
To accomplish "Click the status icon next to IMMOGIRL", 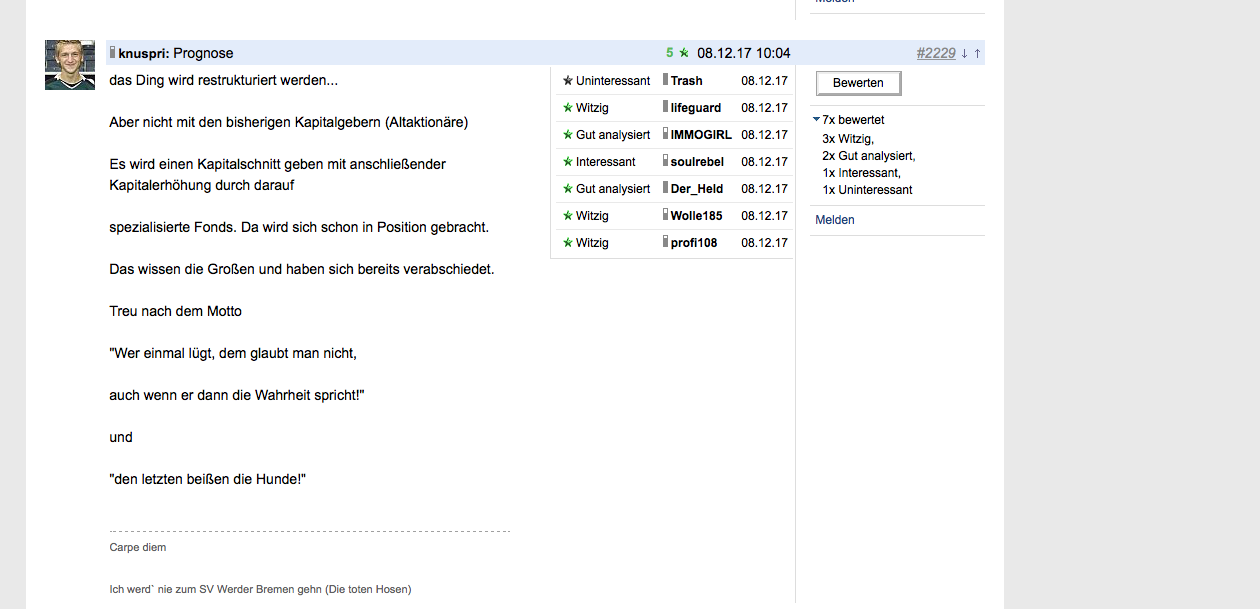I will 665,134.
